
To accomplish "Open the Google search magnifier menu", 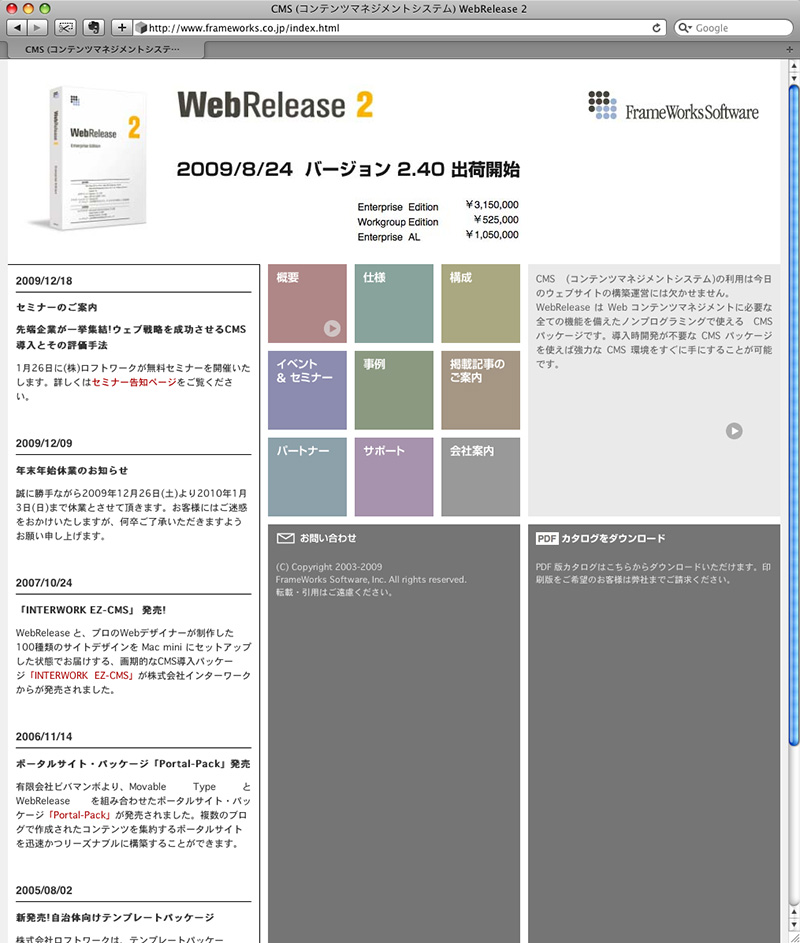I will click(685, 28).
